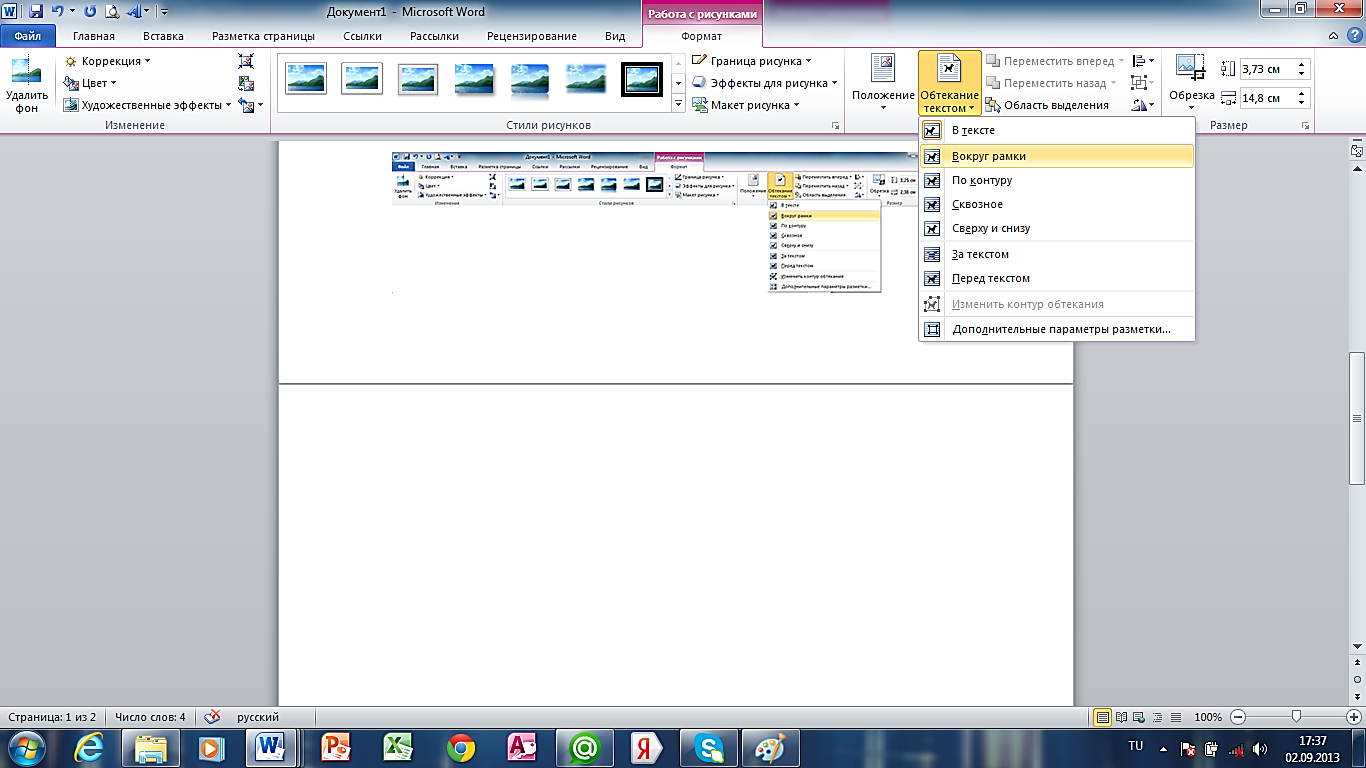Open the Rotate objects icon dropdown
The width and height of the screenshot is (1366, 768).
[1143, 105]
